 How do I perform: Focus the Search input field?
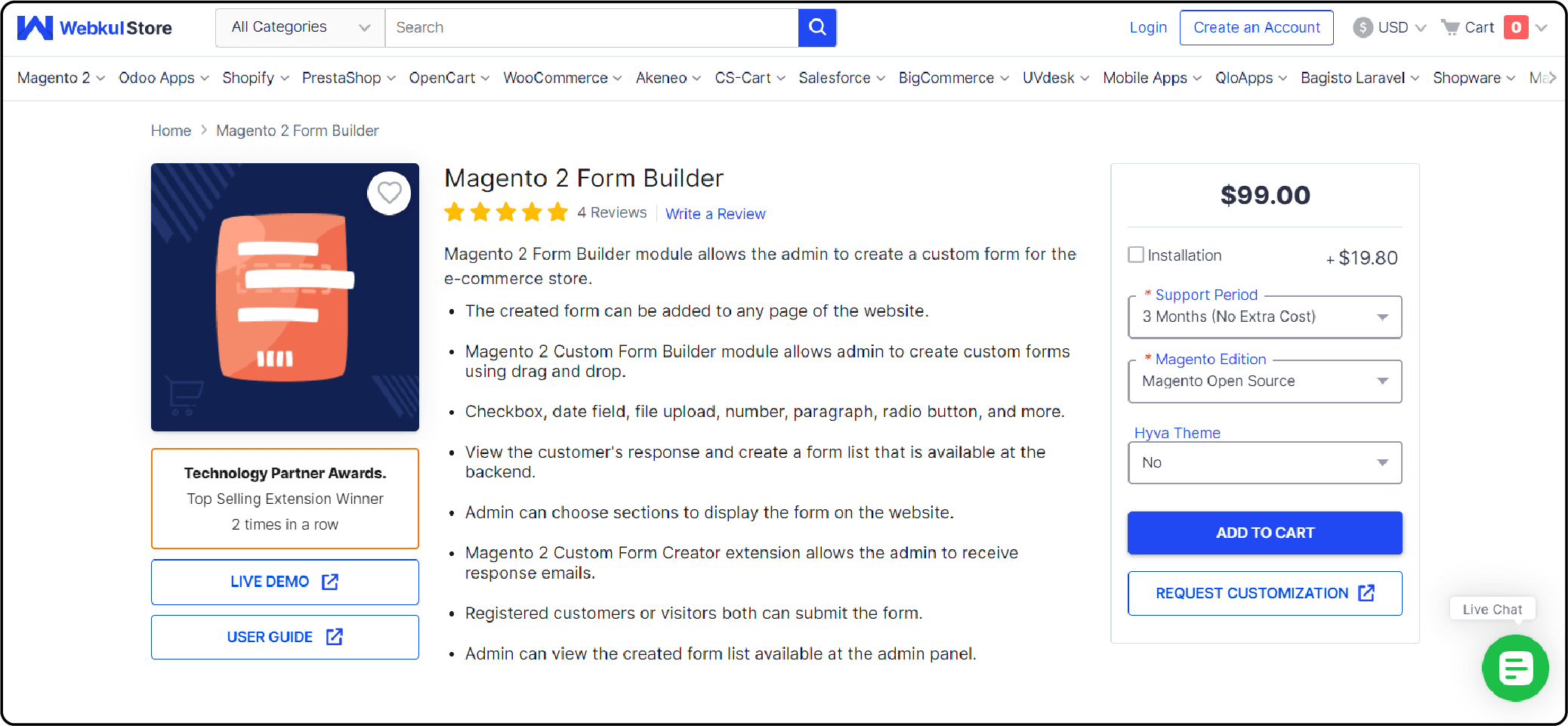point(591,28)
